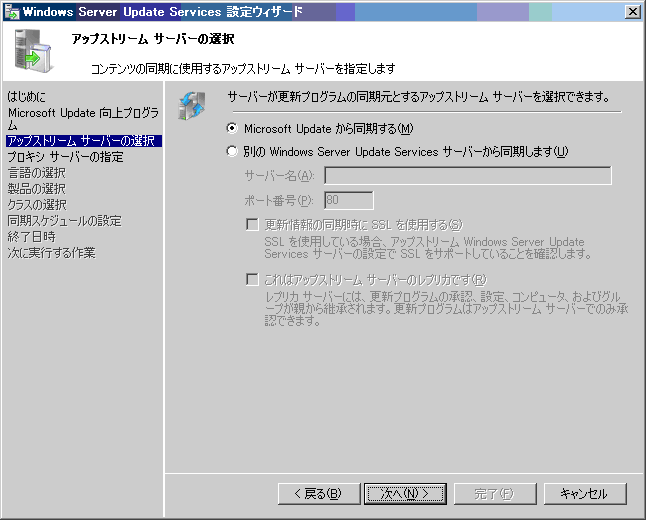646x520 pixels.
Task: Click '製品の選択' step in sidebar
Action: pos(37,189)
